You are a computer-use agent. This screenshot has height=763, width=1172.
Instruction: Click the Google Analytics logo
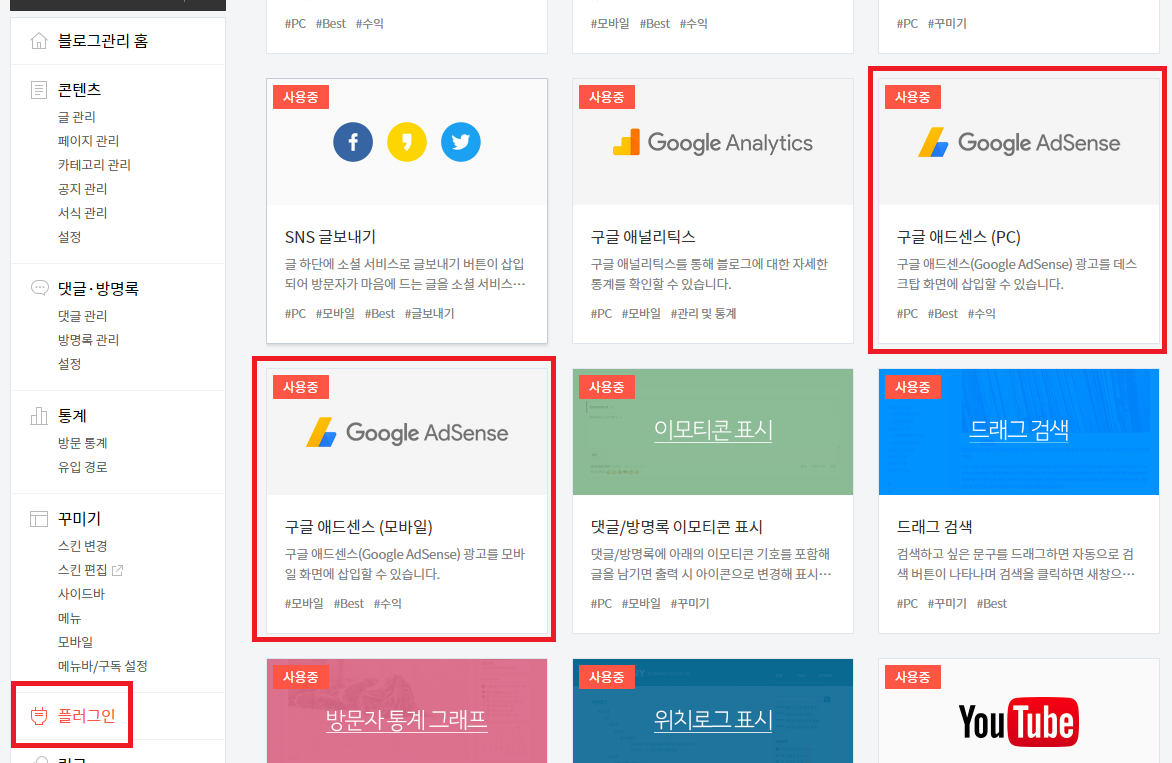point(712,142)
